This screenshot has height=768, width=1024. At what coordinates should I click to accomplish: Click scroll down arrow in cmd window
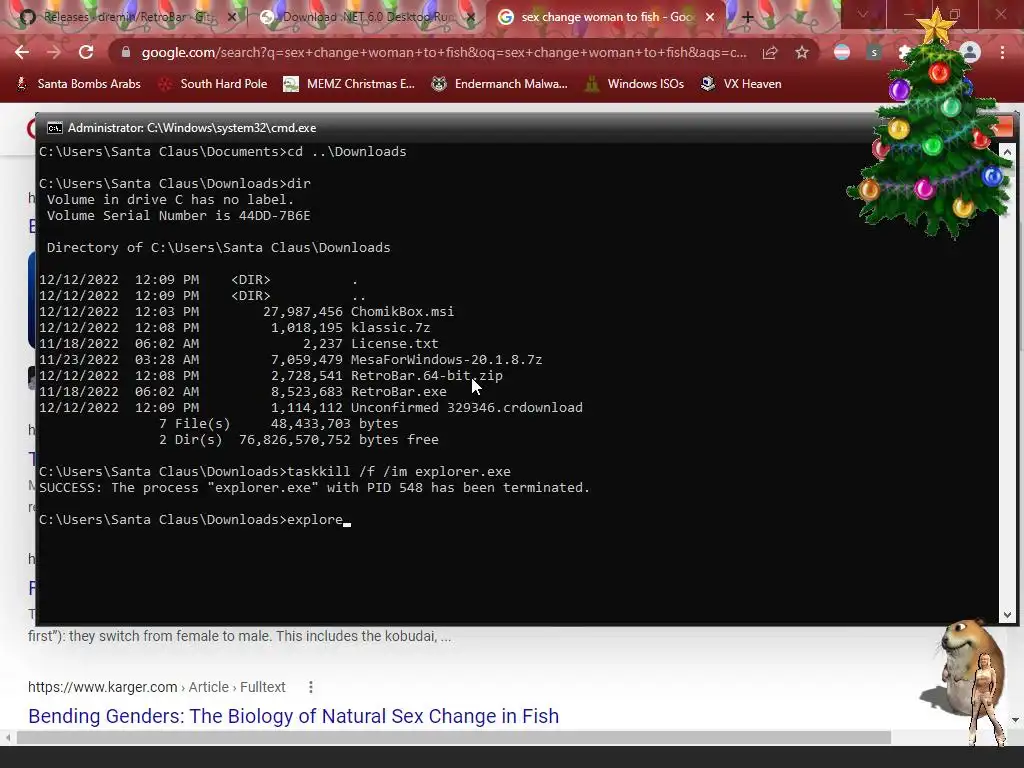[x=1007, y=615]
